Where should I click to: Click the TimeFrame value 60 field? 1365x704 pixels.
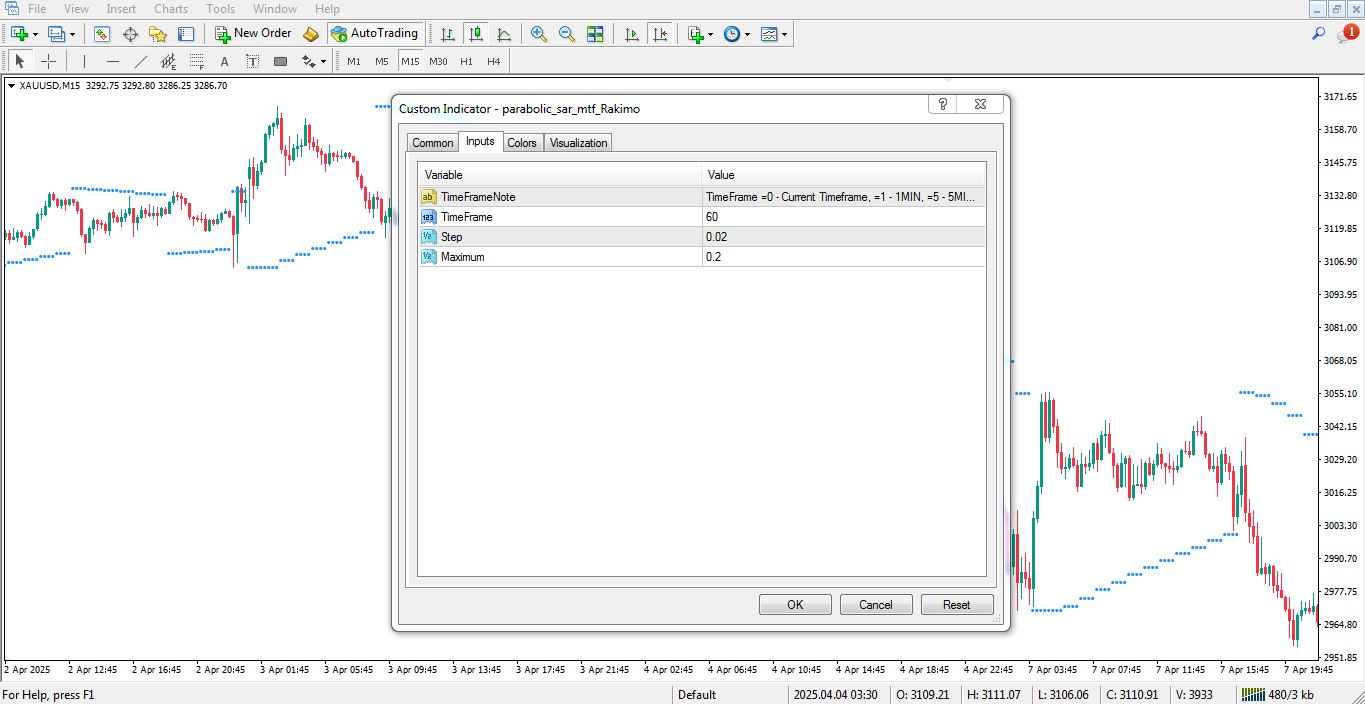pyautogui.click(x=843, y=217)
